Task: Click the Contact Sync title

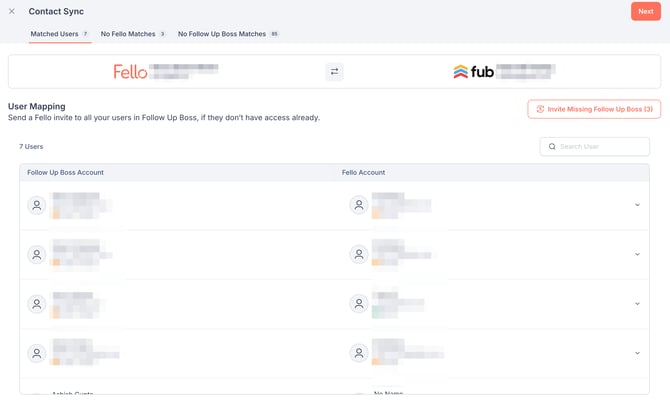Action: [x=56, y=12]
